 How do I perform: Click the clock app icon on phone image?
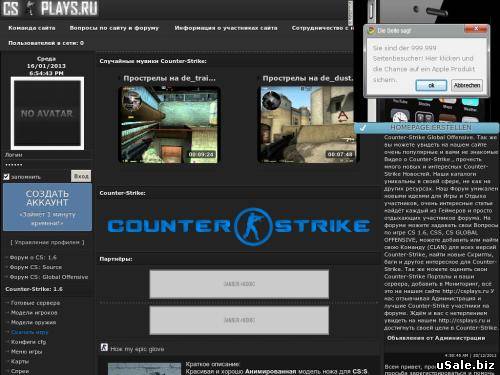(399, 117)
